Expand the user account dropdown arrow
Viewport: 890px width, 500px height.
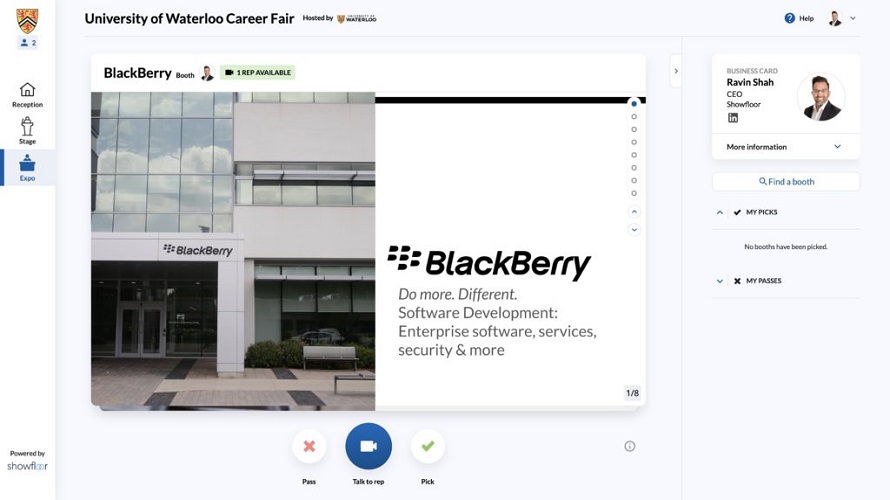pyautogui.click(x=853, y=18)
